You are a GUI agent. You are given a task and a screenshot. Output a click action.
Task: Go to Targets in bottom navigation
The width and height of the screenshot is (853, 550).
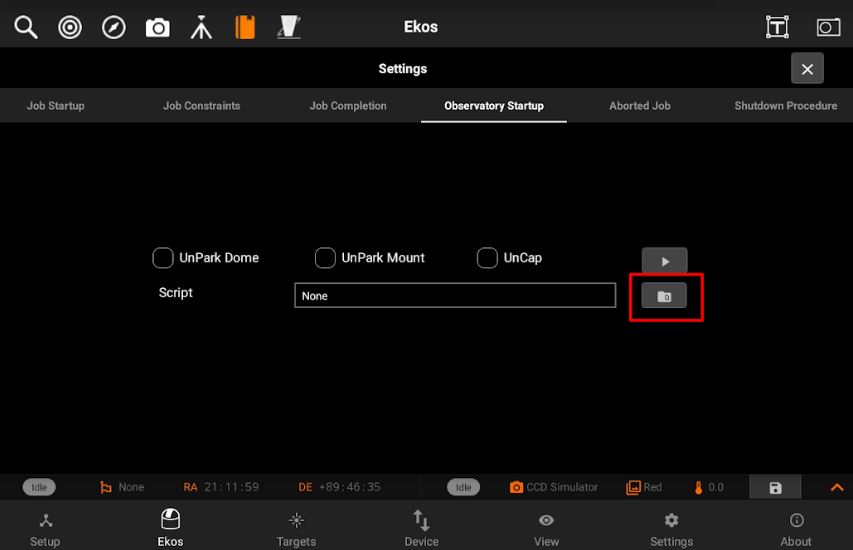pos(296,527)
